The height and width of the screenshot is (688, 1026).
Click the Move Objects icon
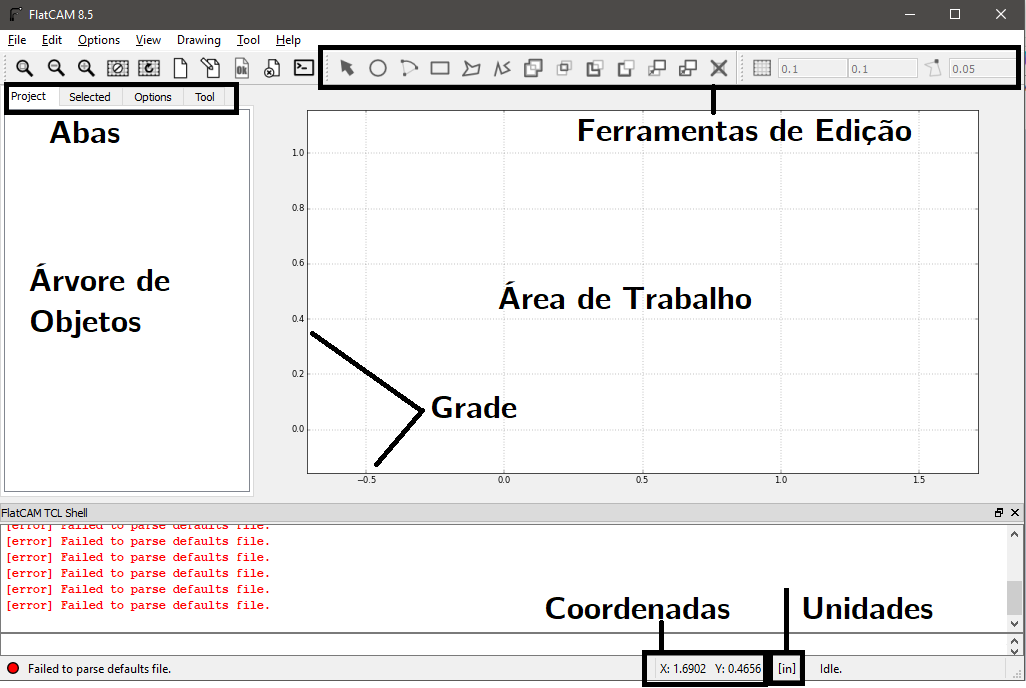point(656,68)
